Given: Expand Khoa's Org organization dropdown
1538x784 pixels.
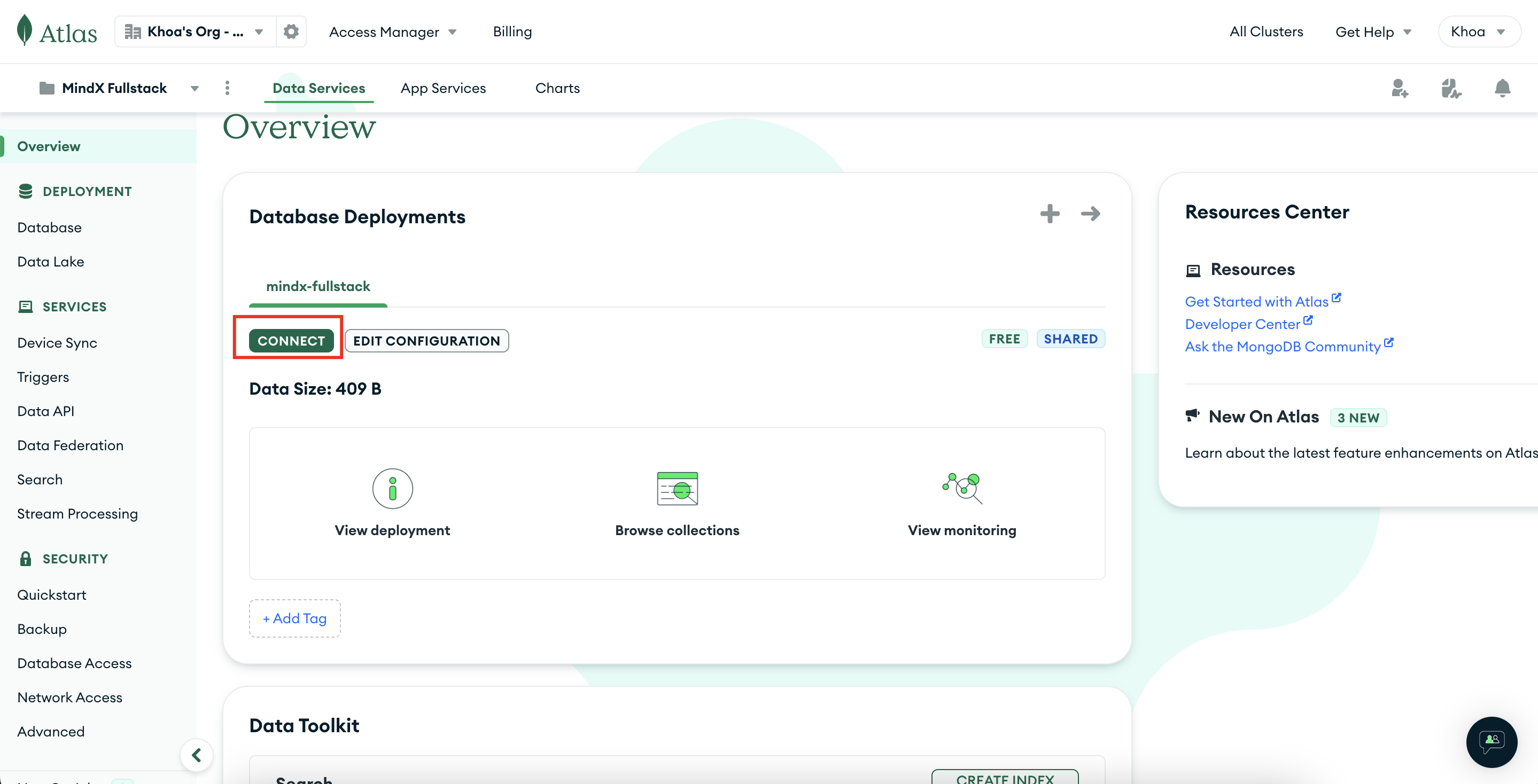Looking at the screenshot, I should tap(195, 32).
